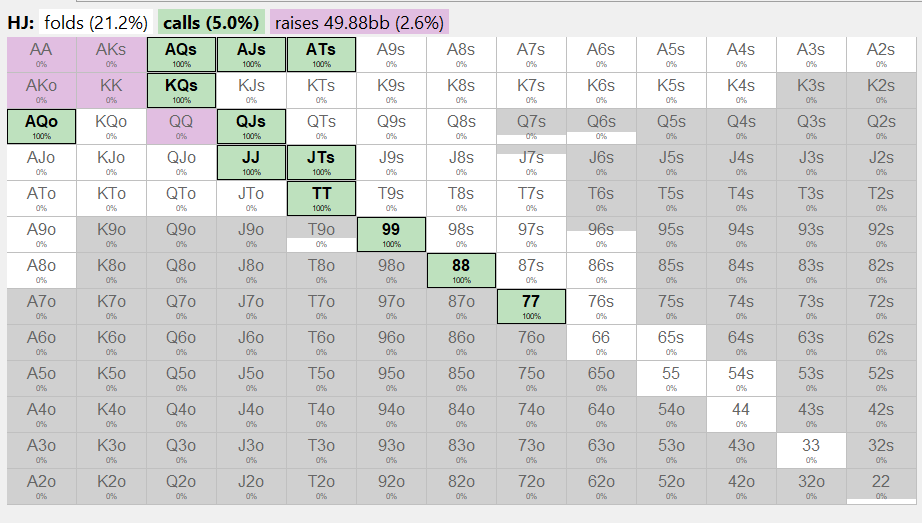
Task: Select the QQ hand cell
Action: [x=181, y=126]
